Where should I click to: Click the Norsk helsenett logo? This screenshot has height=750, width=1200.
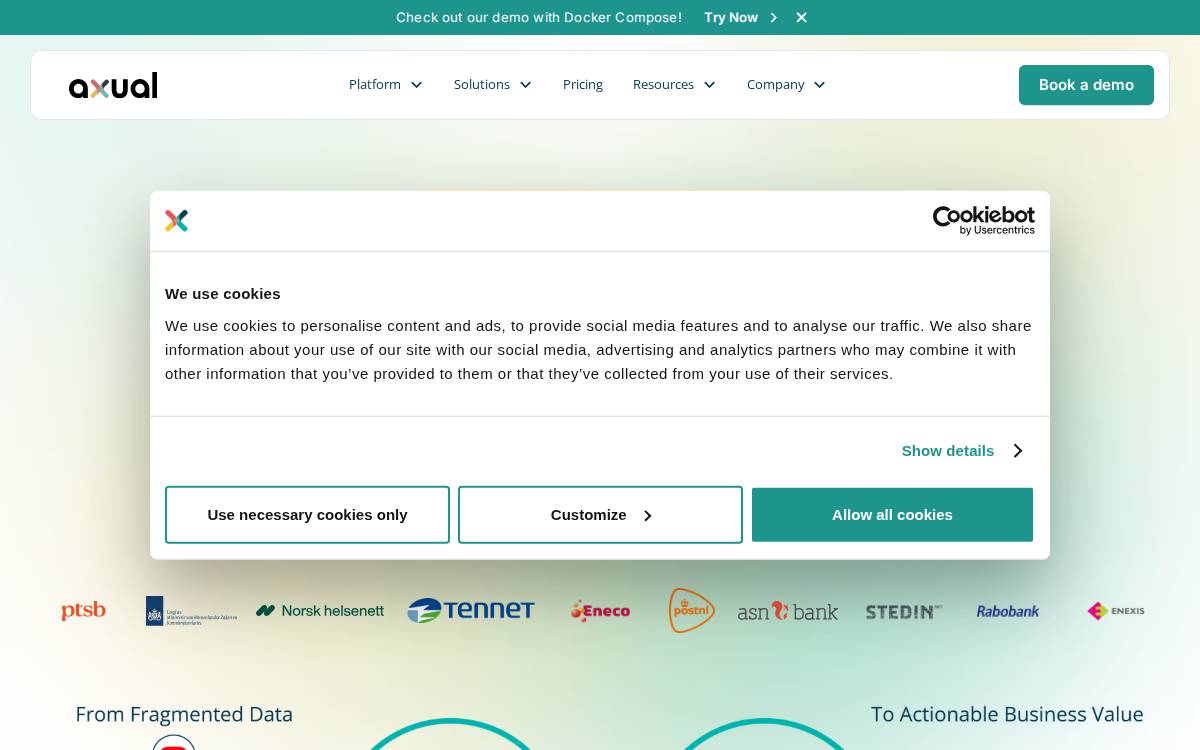(x=320, y=610)
